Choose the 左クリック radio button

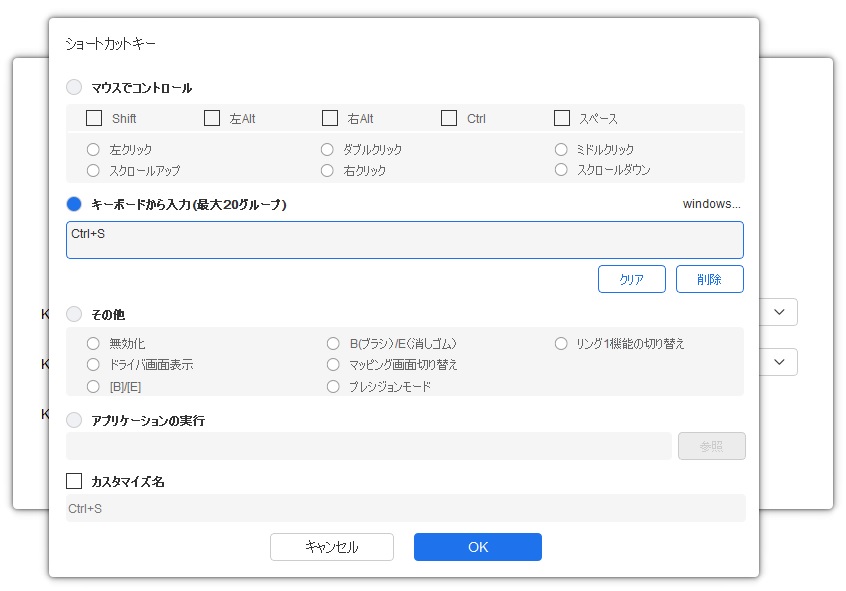94,150
